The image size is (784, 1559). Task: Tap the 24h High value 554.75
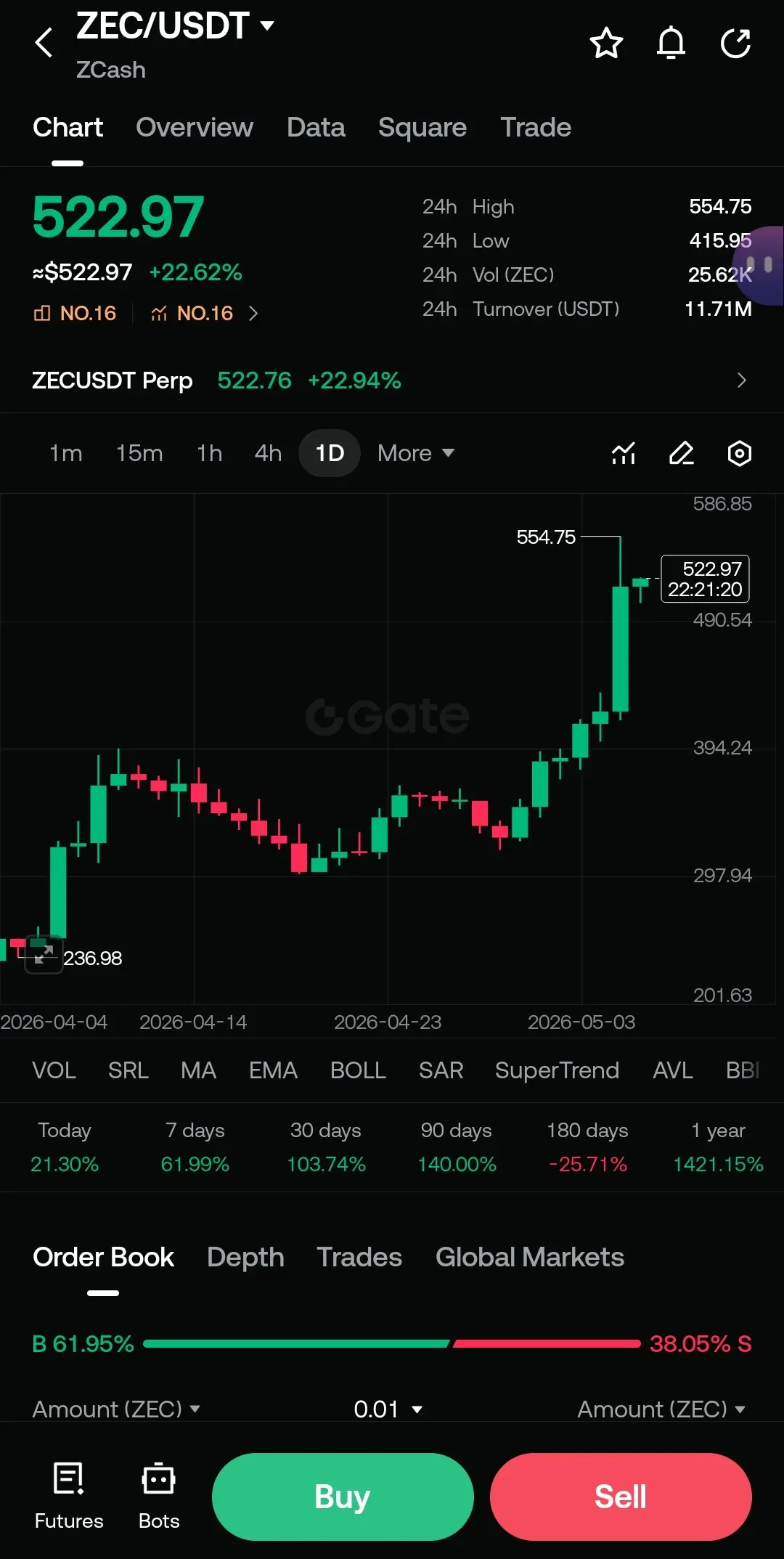click(720, 206)
